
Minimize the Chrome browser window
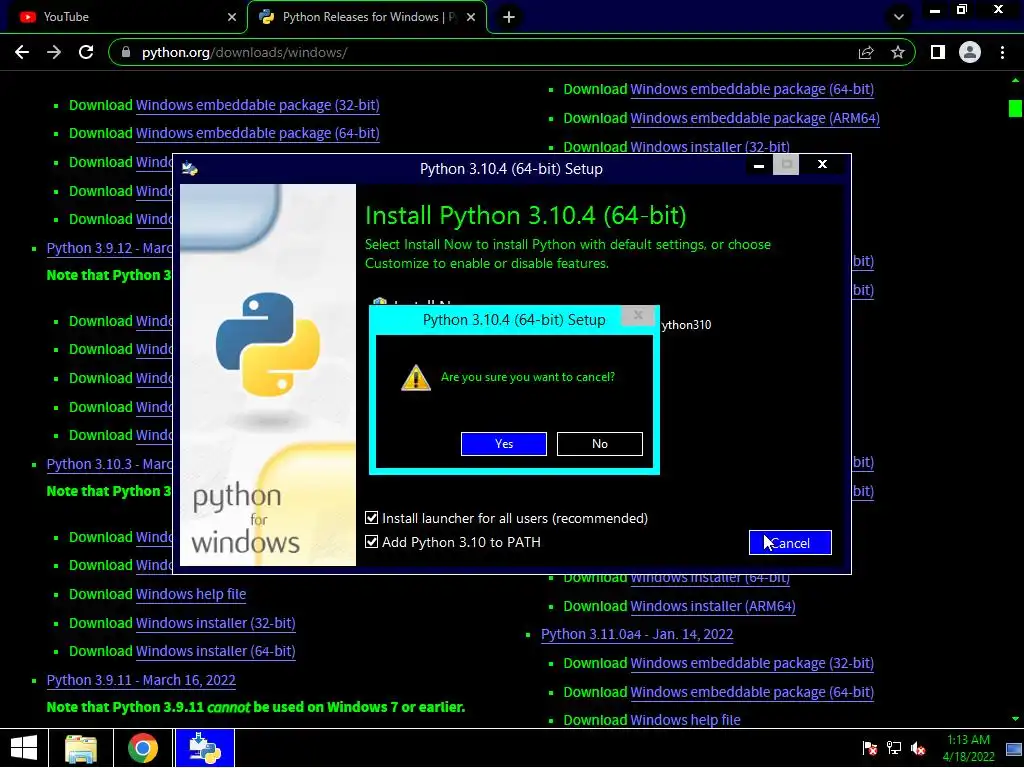coord(935,10)
